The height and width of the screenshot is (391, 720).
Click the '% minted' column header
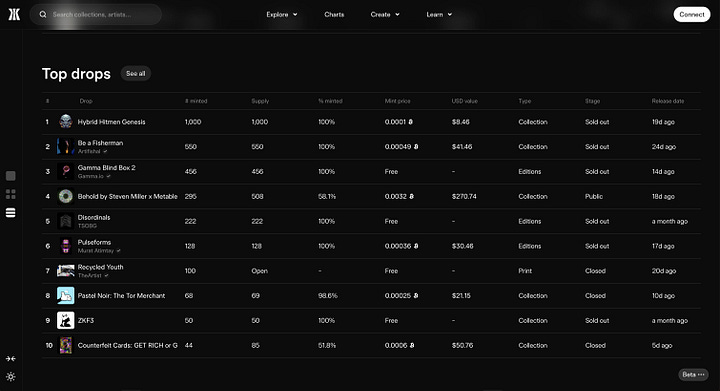[x=330, y=101]
